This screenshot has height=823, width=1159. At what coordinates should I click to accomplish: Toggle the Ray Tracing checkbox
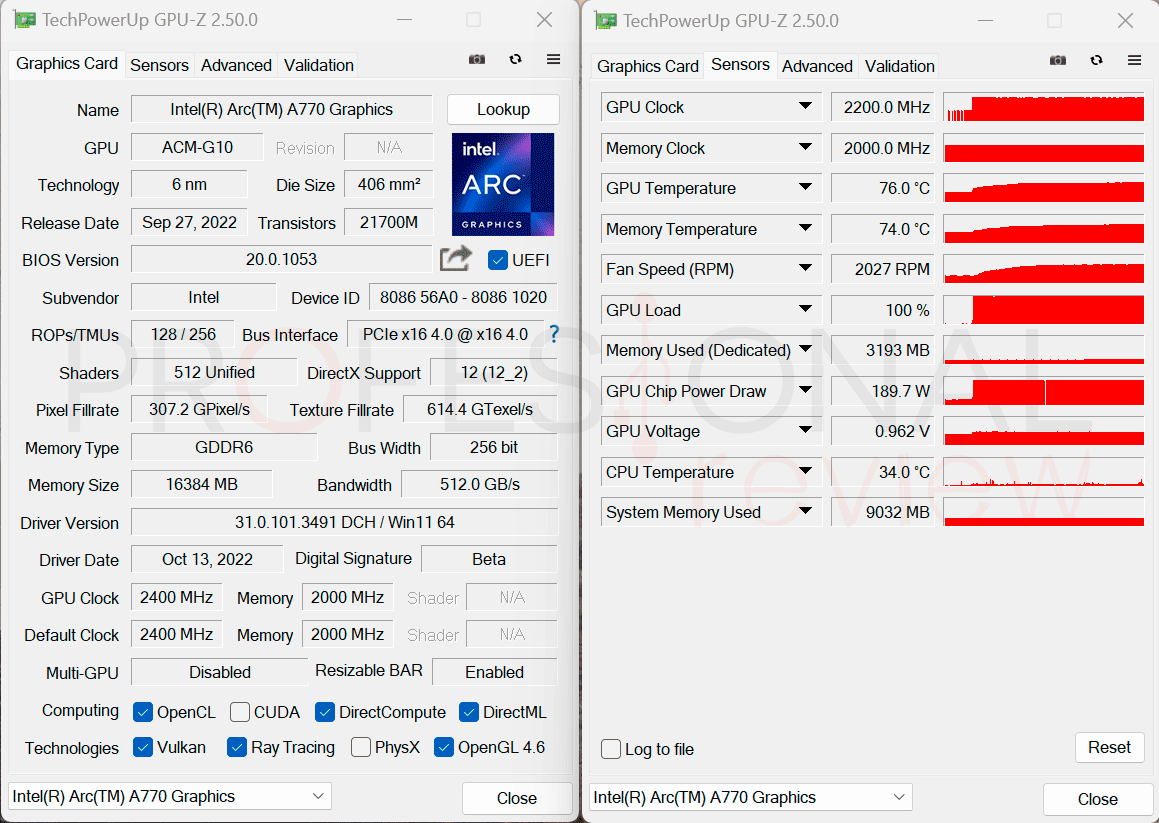point(237,747)
